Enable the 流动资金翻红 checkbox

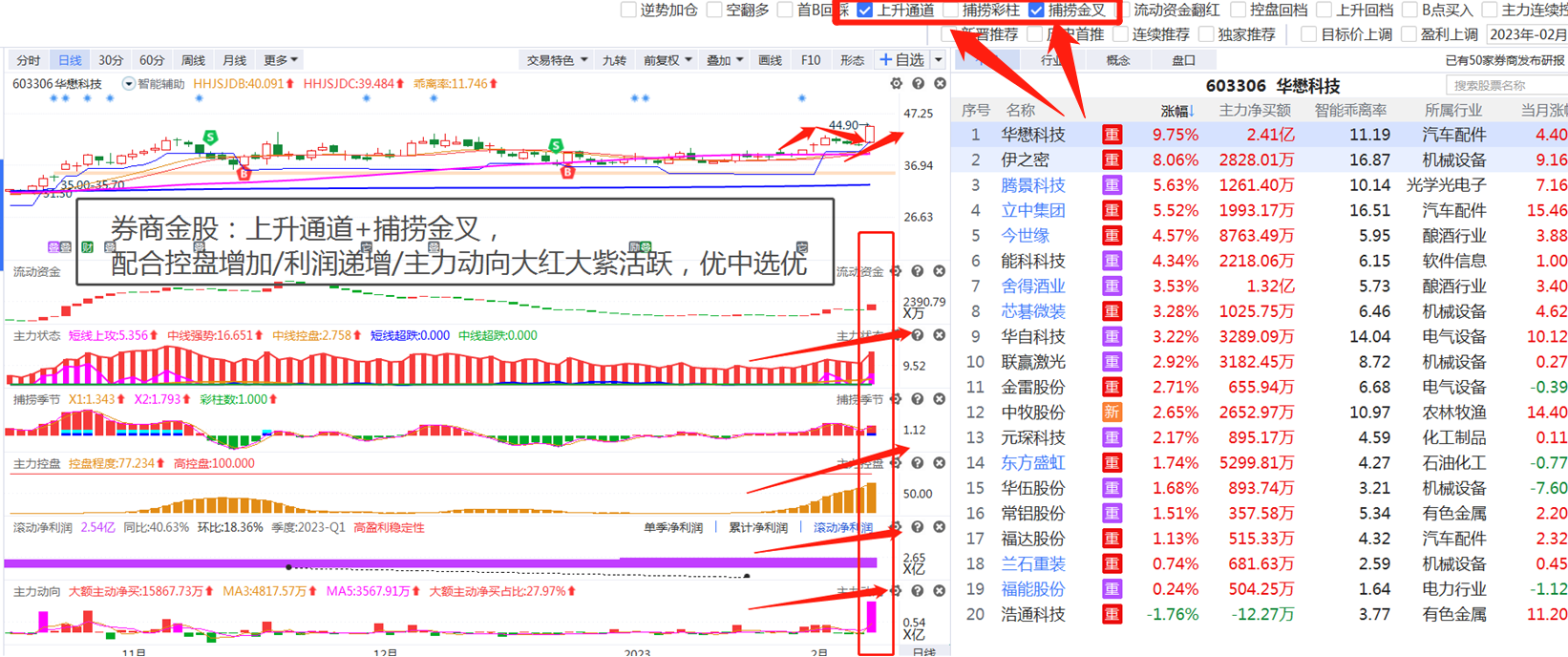(1123, 10)
